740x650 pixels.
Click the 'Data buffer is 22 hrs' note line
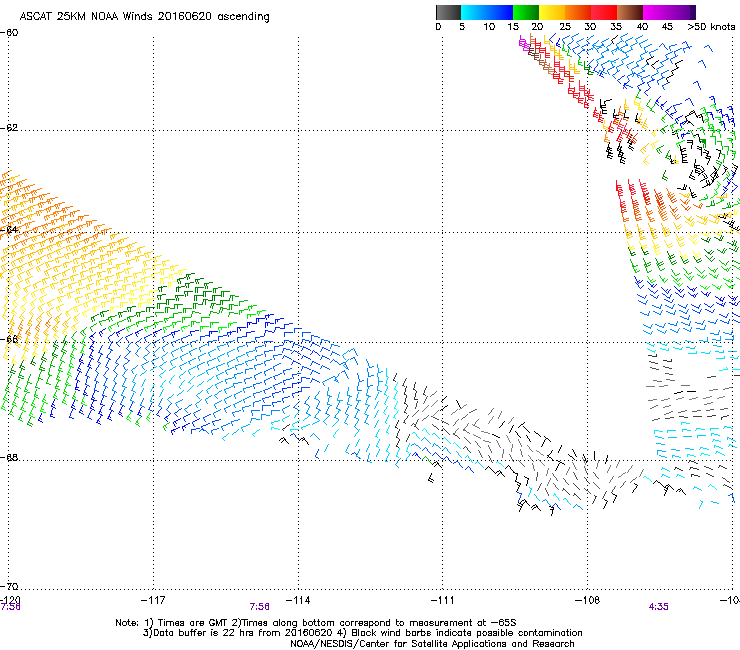(362, 633)
